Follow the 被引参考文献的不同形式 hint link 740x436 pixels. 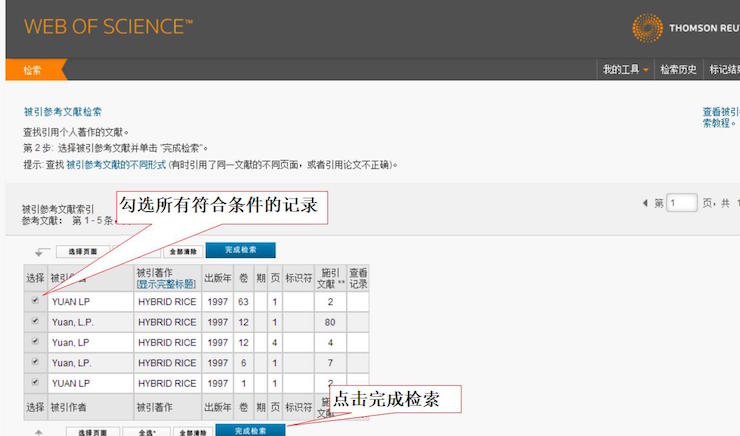tap(116, 165)
